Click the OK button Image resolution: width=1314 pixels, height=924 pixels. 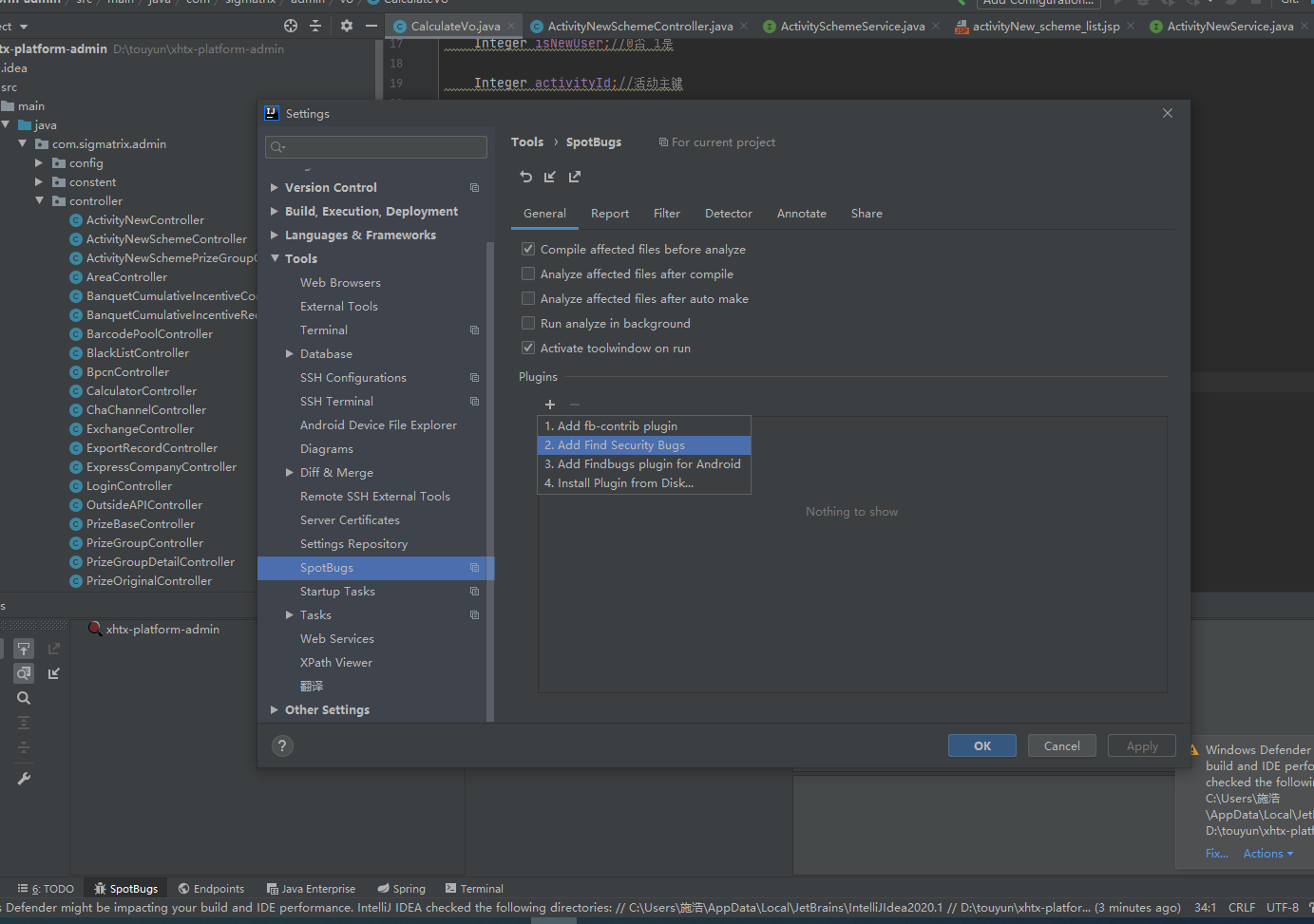coord(982,745)
